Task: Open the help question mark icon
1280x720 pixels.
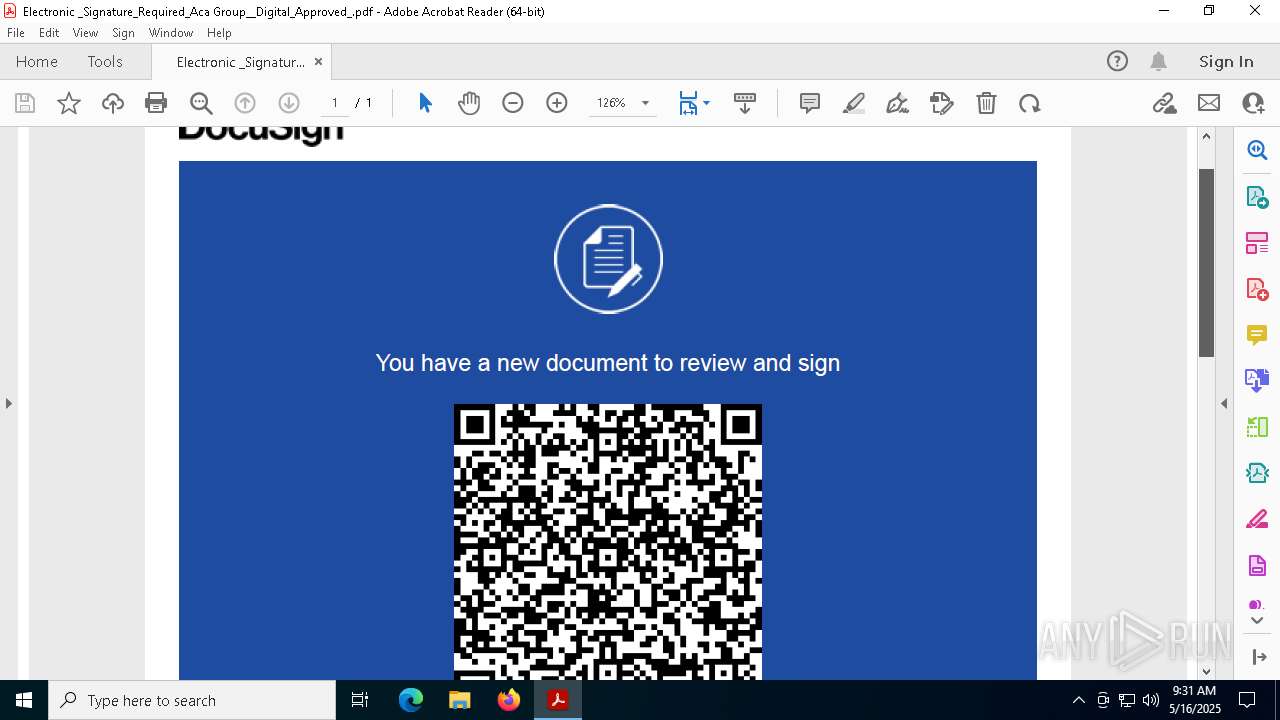Action: [x=1117, y=62]
